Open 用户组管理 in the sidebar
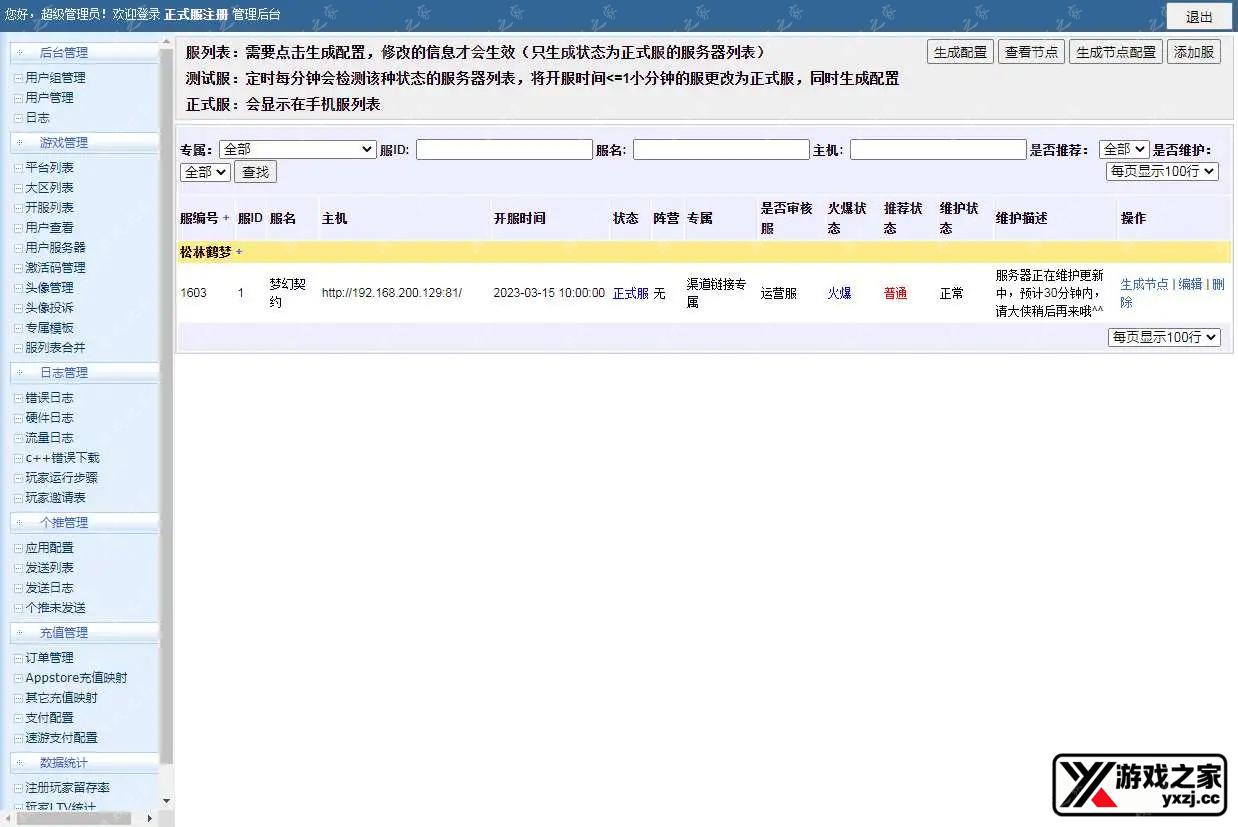 pyautogui.click(x=54, y=77)
